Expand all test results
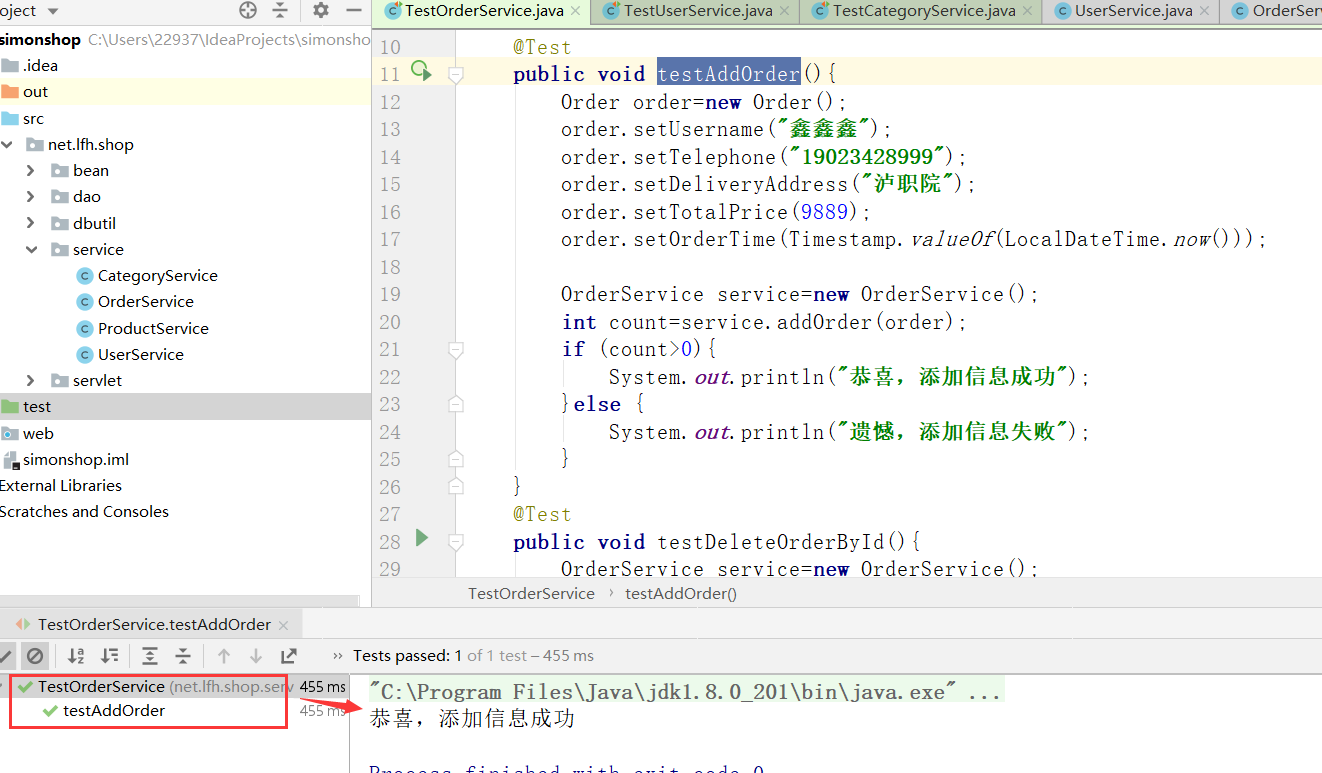This screenshot has height=773, width=1322. (150, 656)
